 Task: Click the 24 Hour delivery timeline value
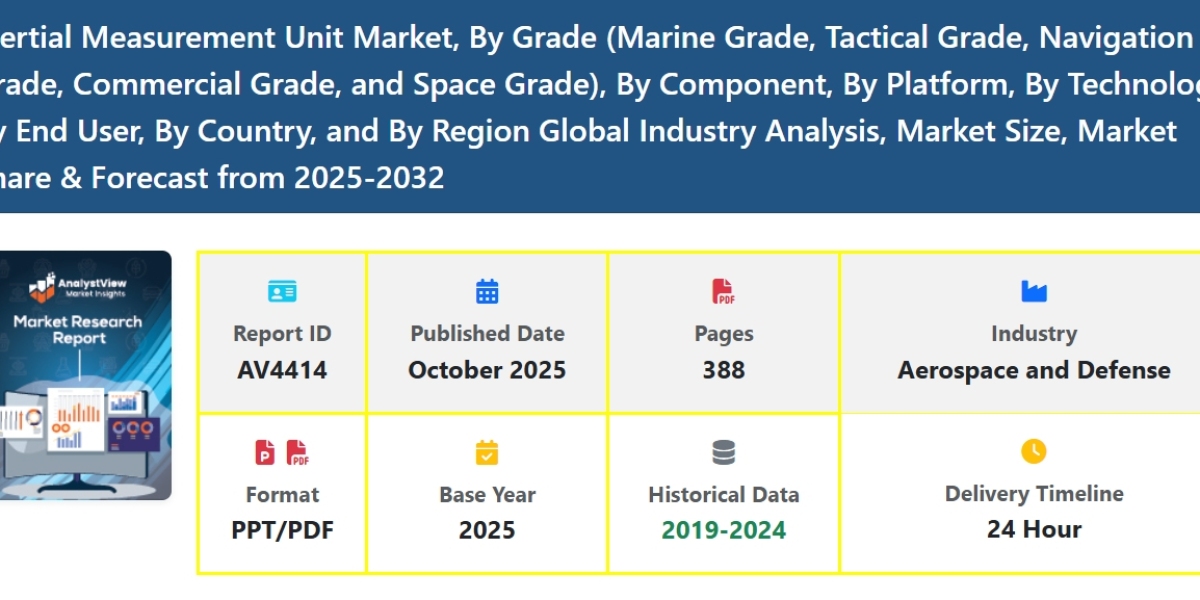(1033, 530)
